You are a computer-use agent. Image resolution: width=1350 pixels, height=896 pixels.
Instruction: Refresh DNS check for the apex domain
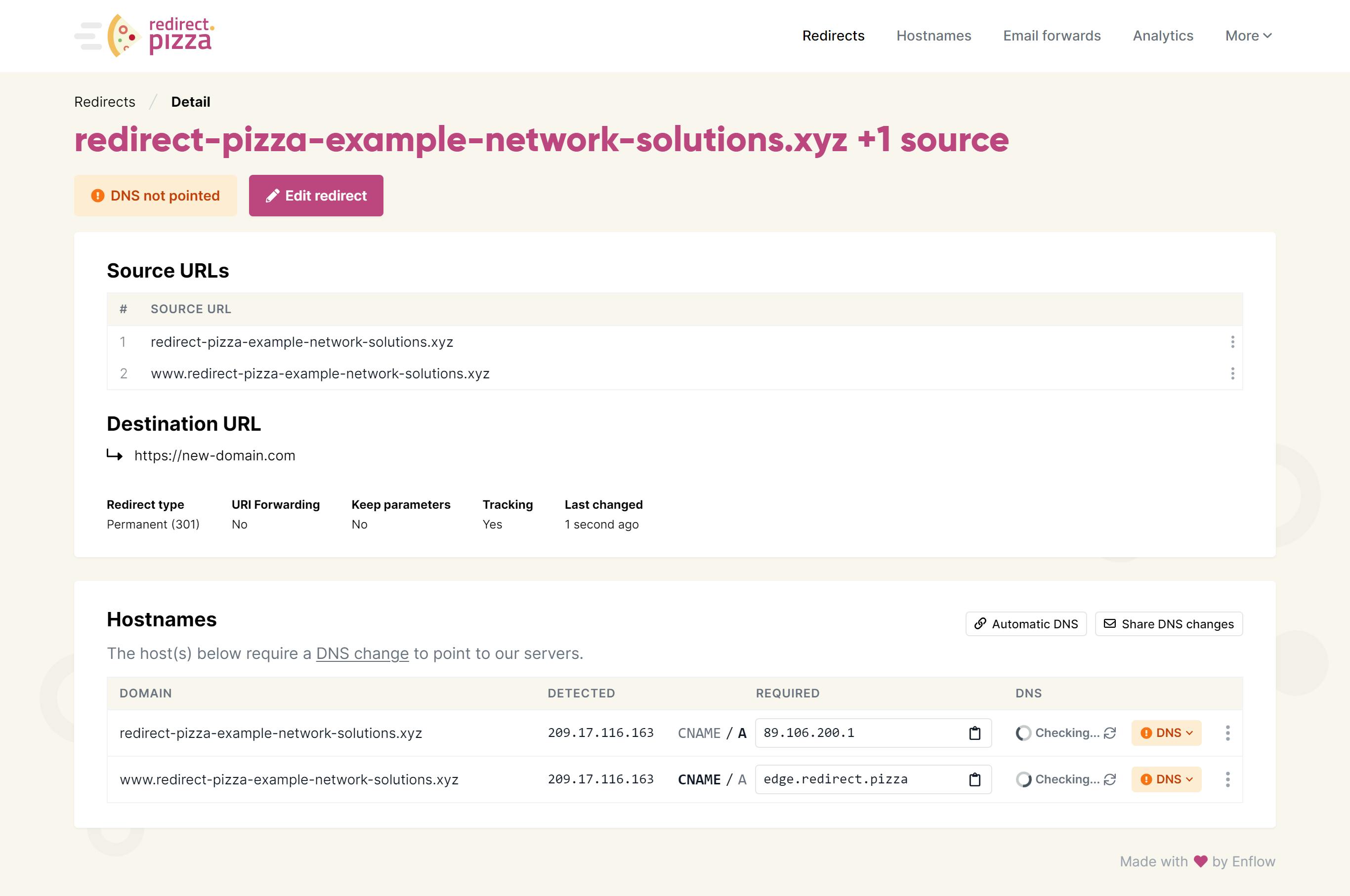click(x=1110, y=733)
